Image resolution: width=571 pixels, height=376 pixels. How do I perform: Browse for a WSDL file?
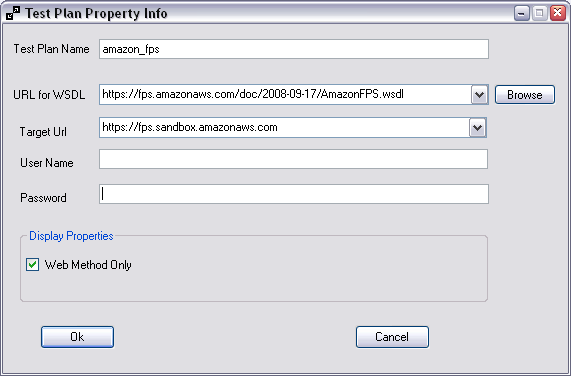[x=525, y=95]
